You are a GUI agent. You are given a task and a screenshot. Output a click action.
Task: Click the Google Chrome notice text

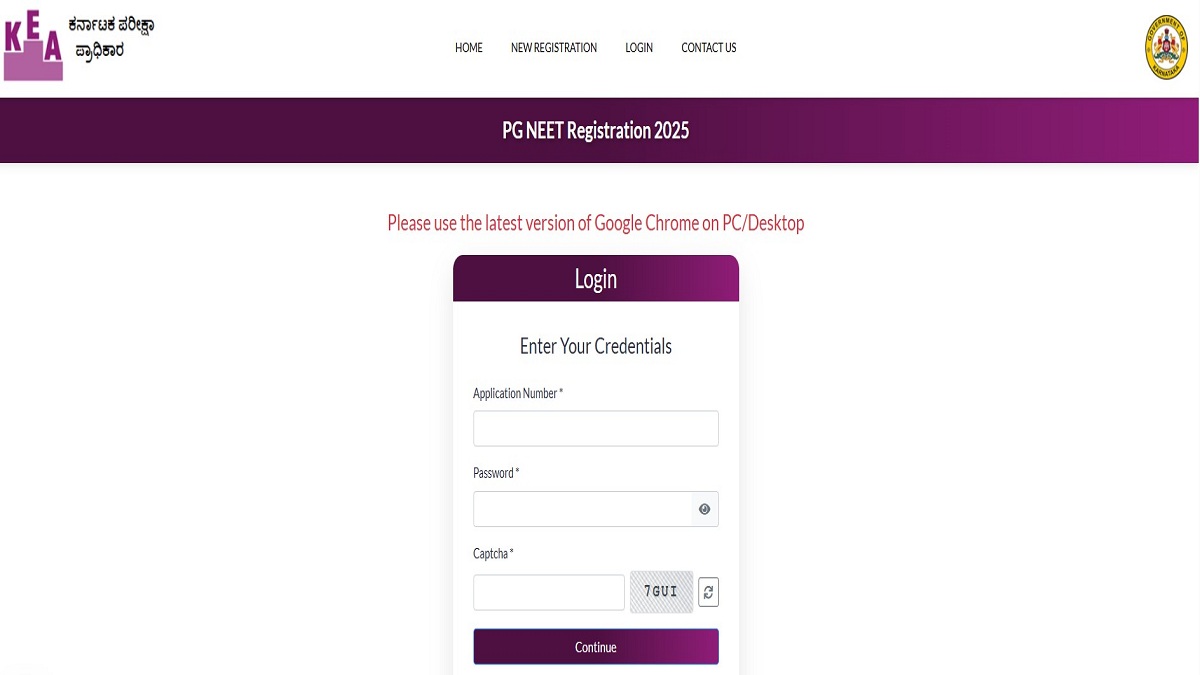pos(596,223)
